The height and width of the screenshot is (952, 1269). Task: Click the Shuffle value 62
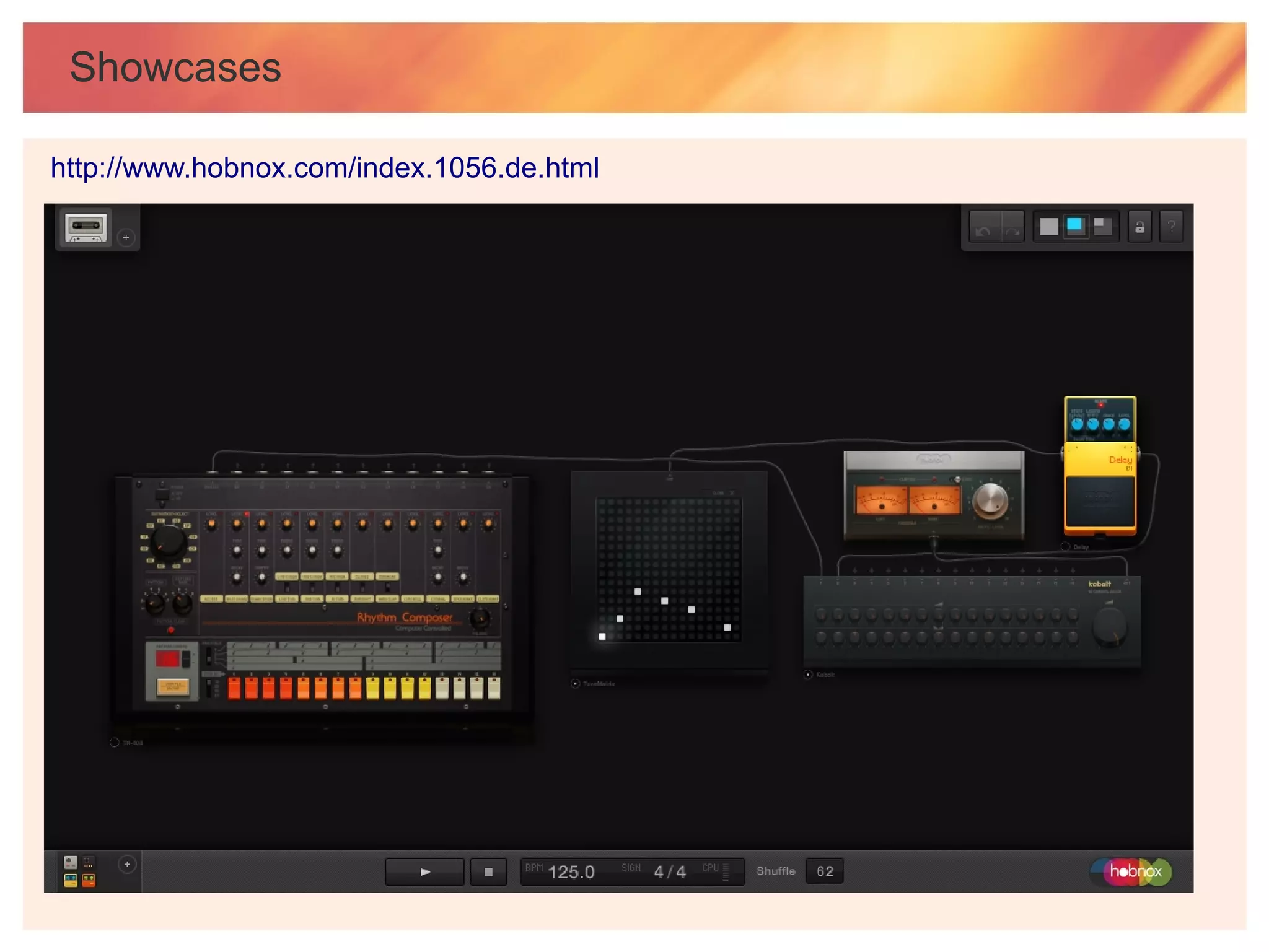click(825, 871)
